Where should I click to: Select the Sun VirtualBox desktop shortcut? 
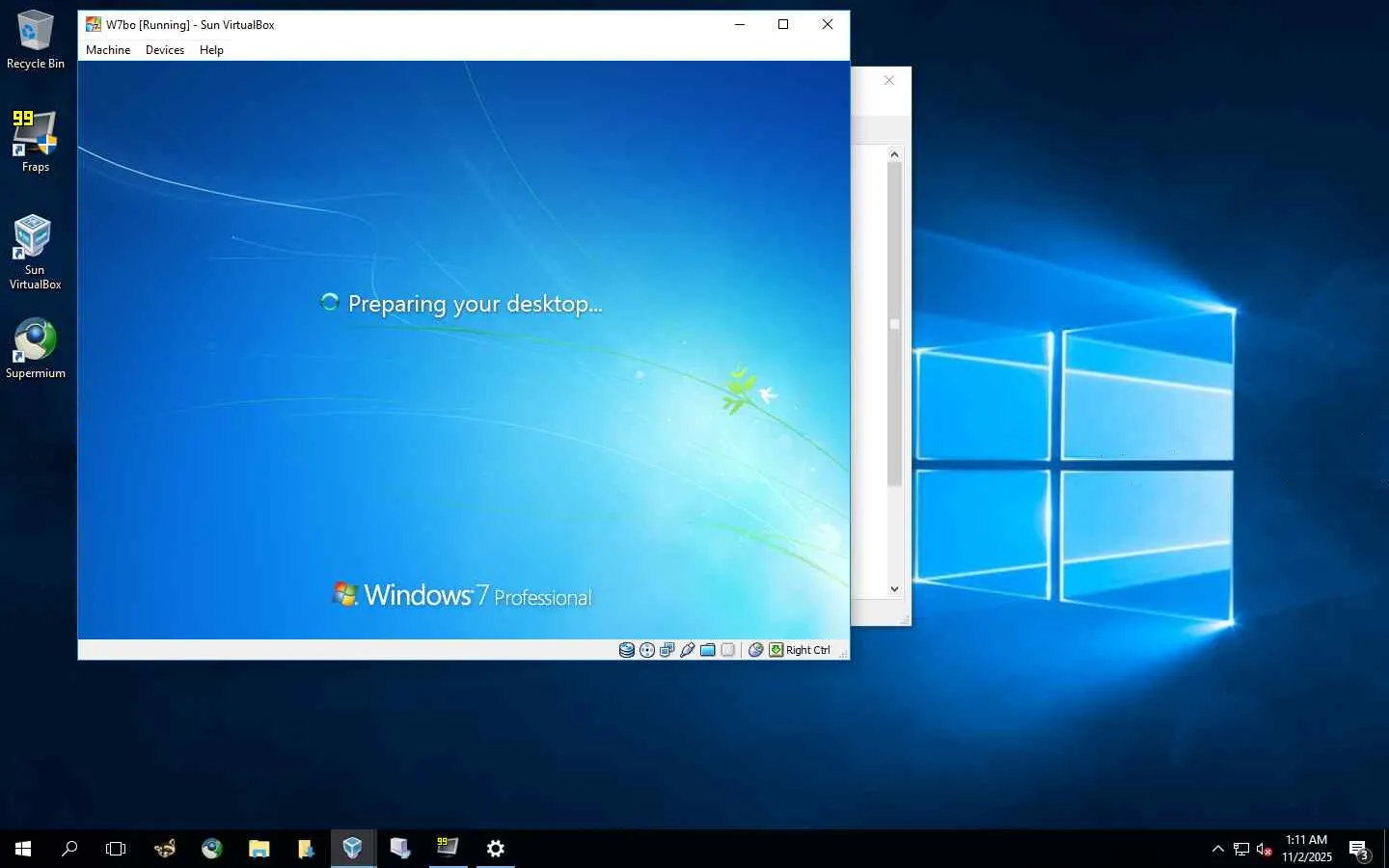pyautogui.click(x=36, y=252)
